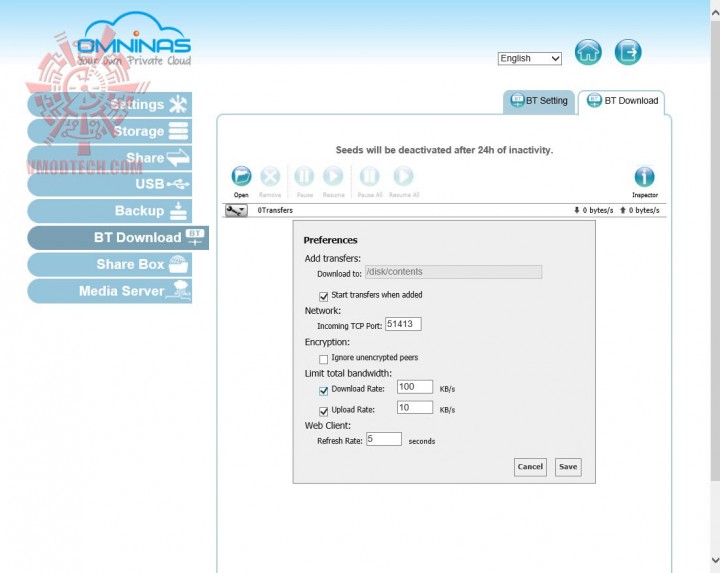Click the 'Seeds will be deactivated' notice

[444, 150]
